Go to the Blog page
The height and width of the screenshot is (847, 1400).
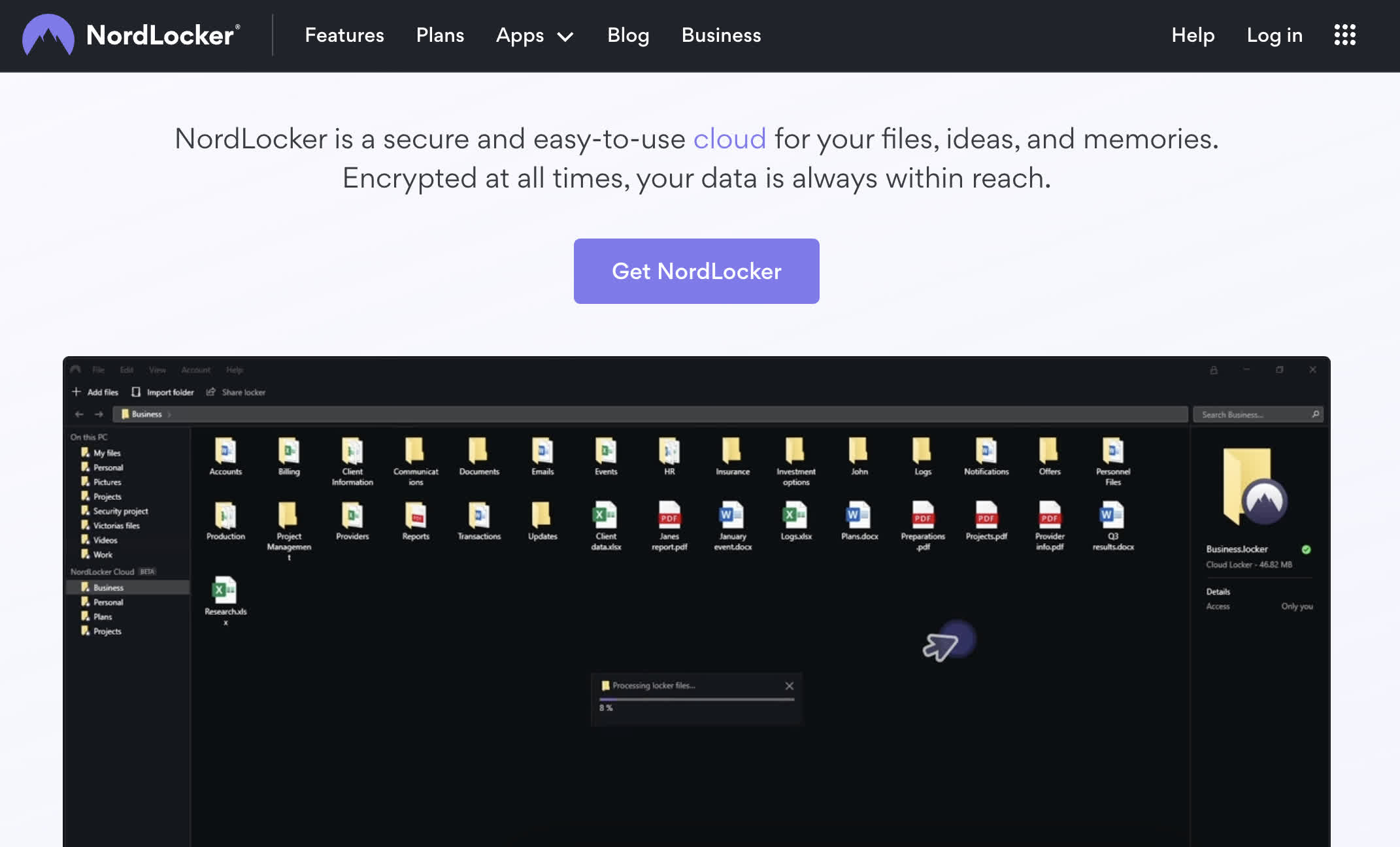(x=628, y=35)
